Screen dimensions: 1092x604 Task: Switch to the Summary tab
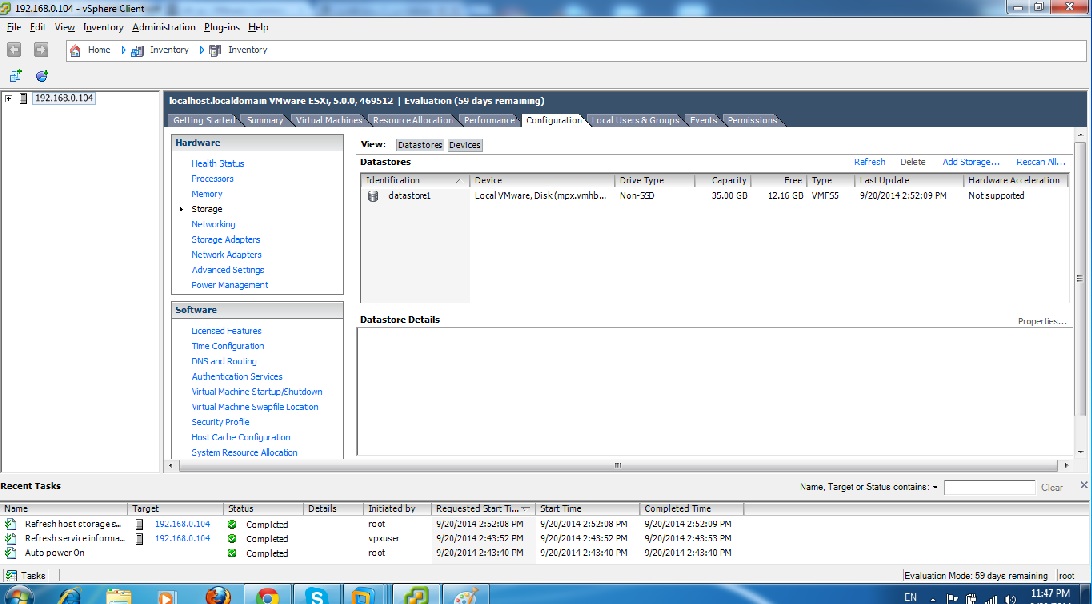(265, 121)
